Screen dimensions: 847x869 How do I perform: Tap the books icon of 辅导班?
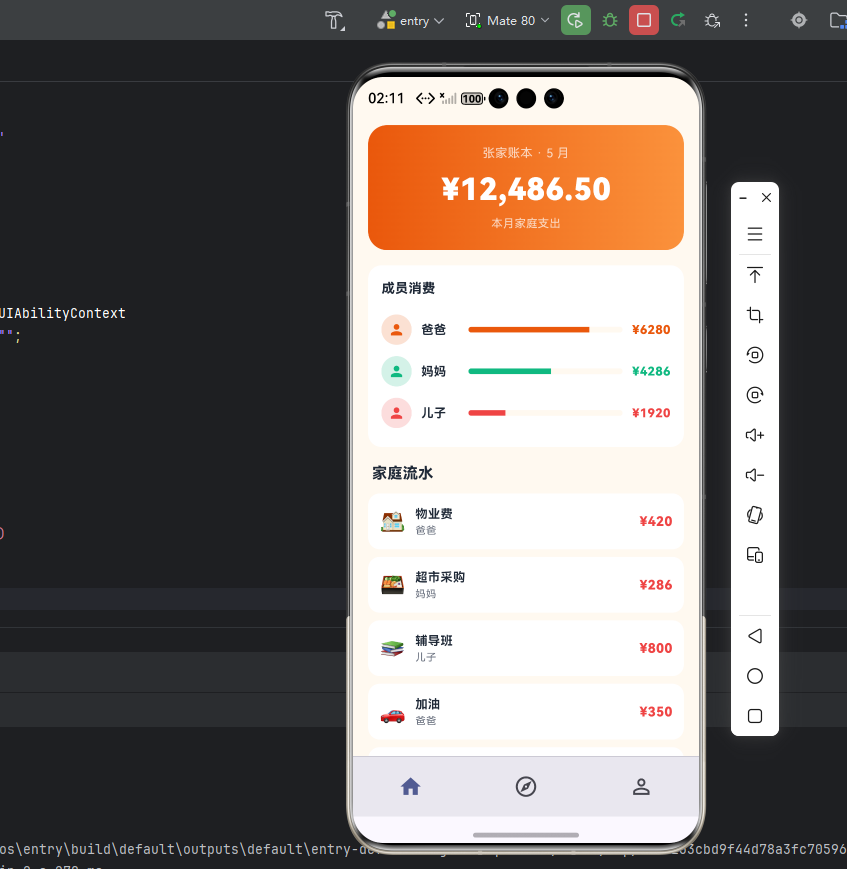pyautogui.click(x=392, y=648)
